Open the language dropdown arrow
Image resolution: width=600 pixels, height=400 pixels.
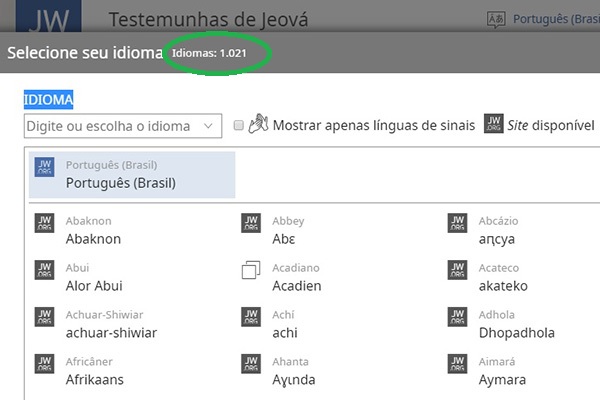coord(208,126)
